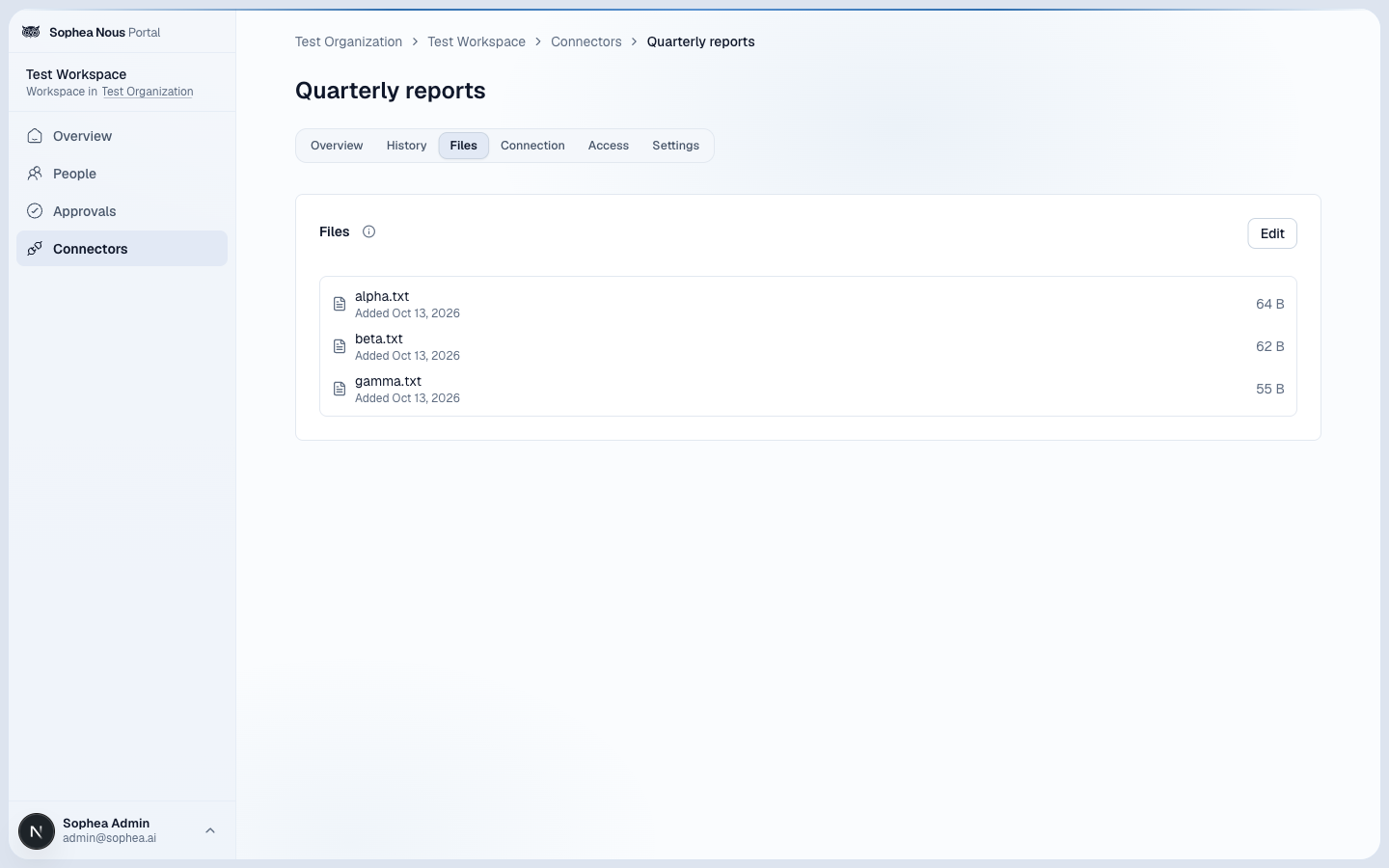Click the 62 B file size
This screenshot has width=1389, height=868.
[1269, 346]
